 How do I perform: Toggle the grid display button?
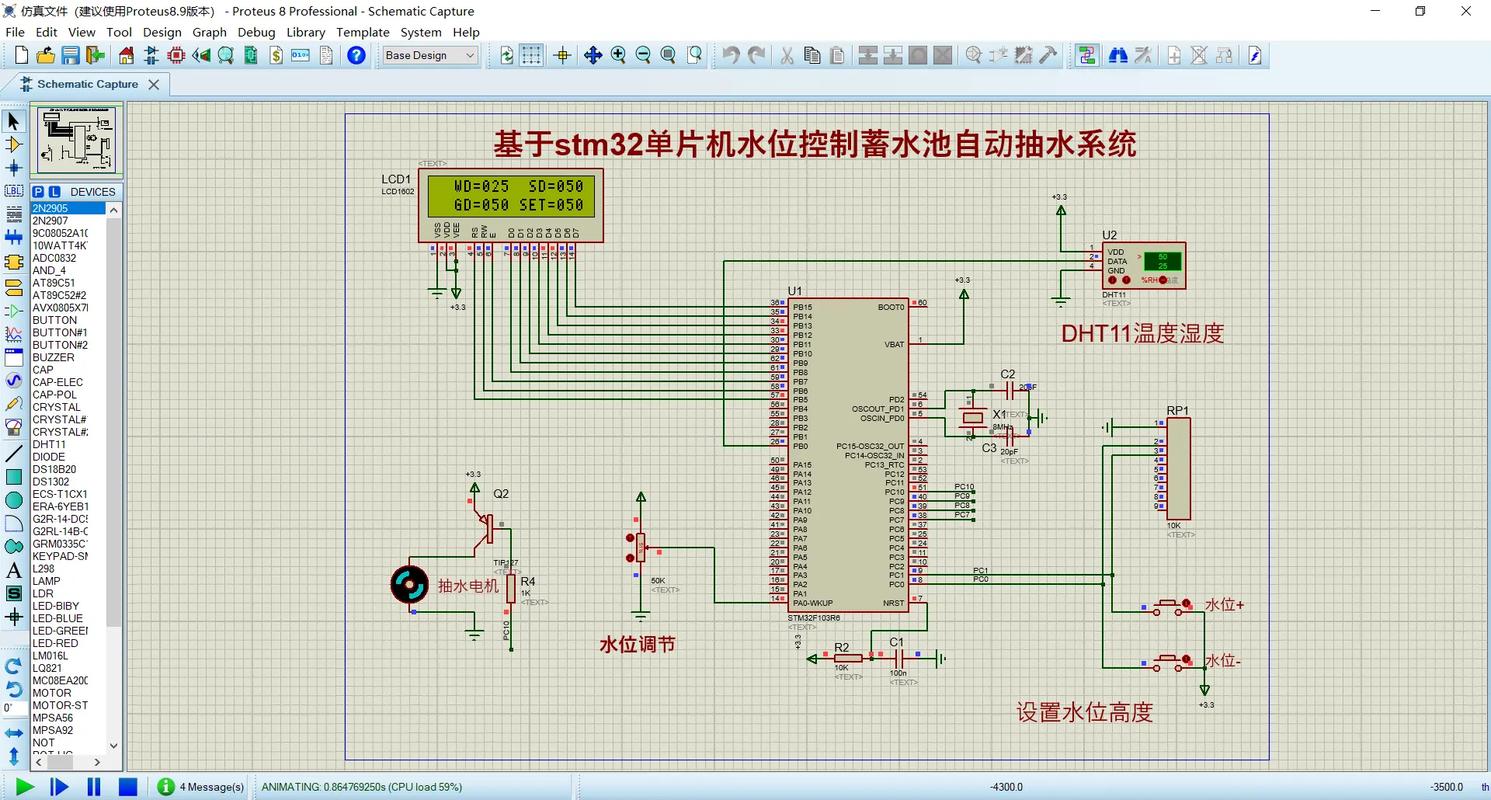coord(531,56)
